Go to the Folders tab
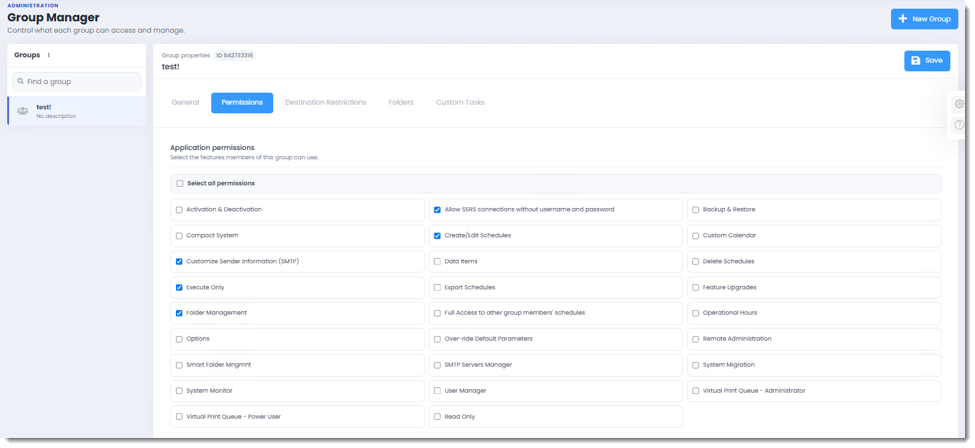Screen dimensions: 975x448 pyautogui.click(x=401, y=103)
